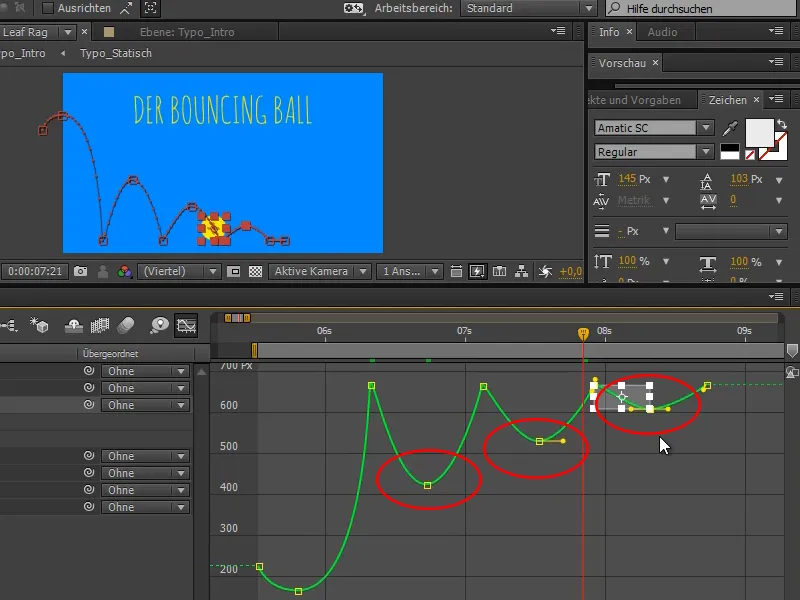This screenshot has height=600, width=800.
Task: Open the 1 Ans... view layout dropdown
Action: click(410, 271)
